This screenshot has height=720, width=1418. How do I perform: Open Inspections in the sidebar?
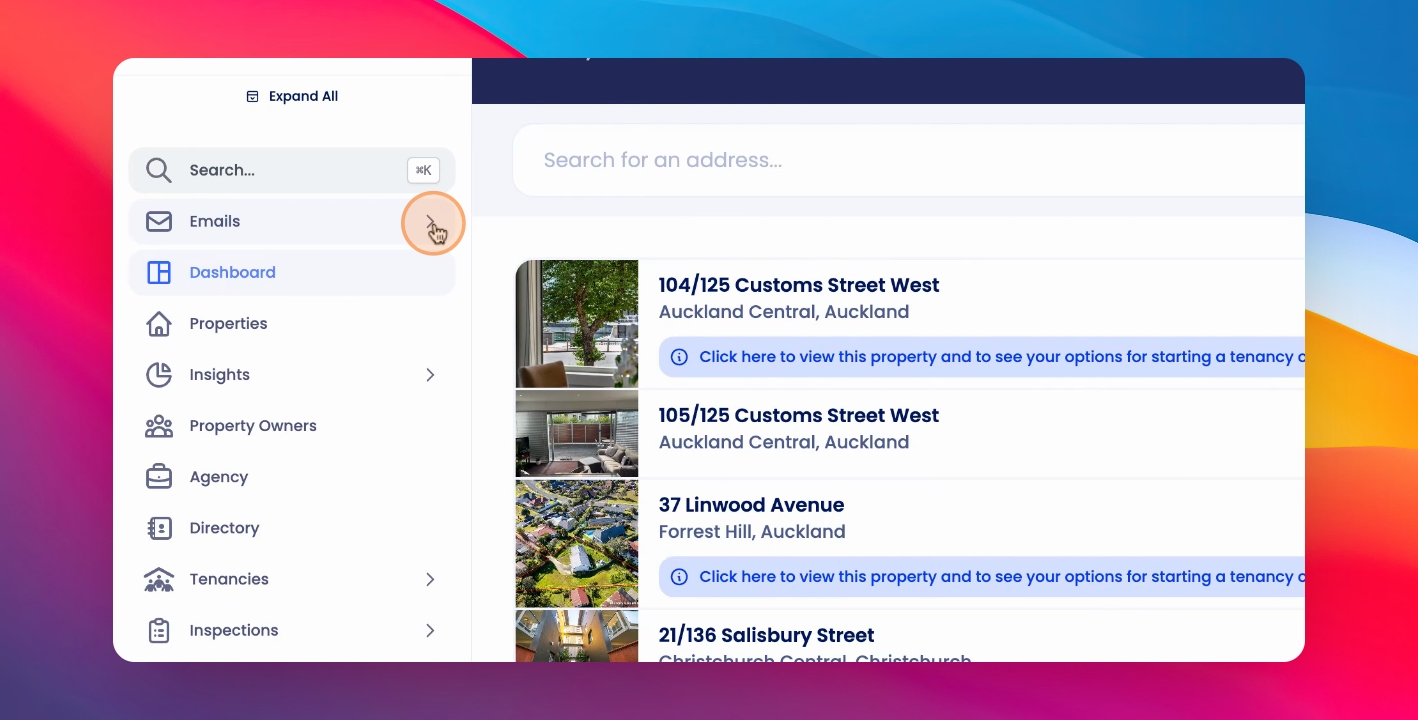(x=292, y=630)
